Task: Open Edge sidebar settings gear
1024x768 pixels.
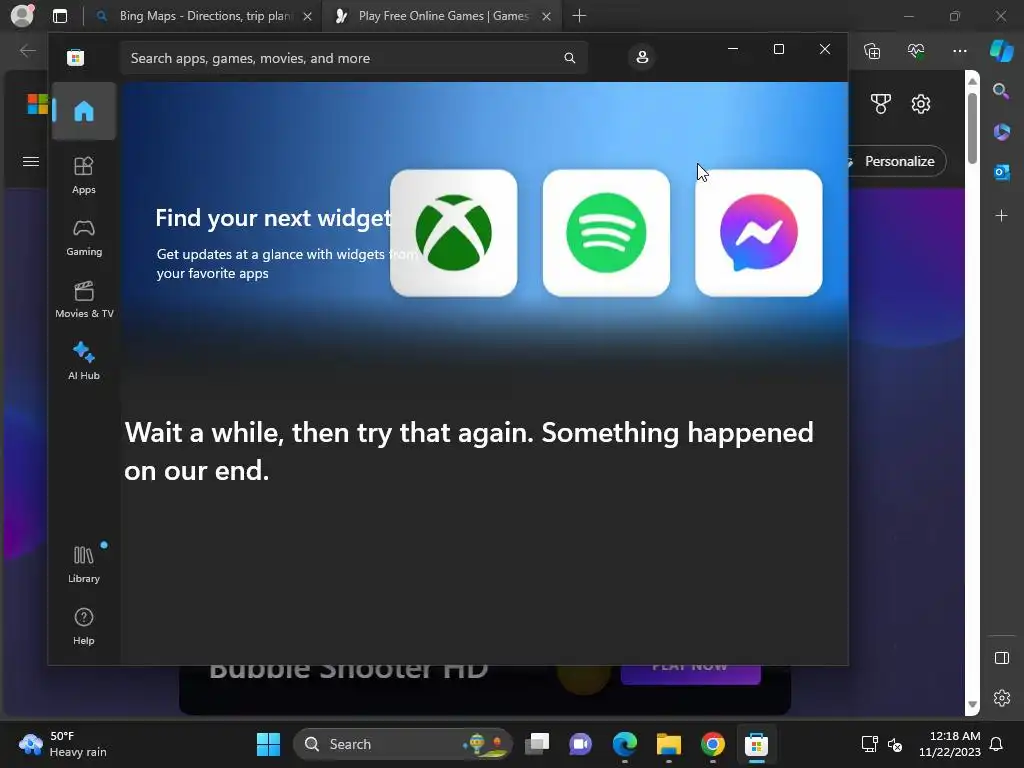Action: pyautogui.click(x=1002, y=698)
